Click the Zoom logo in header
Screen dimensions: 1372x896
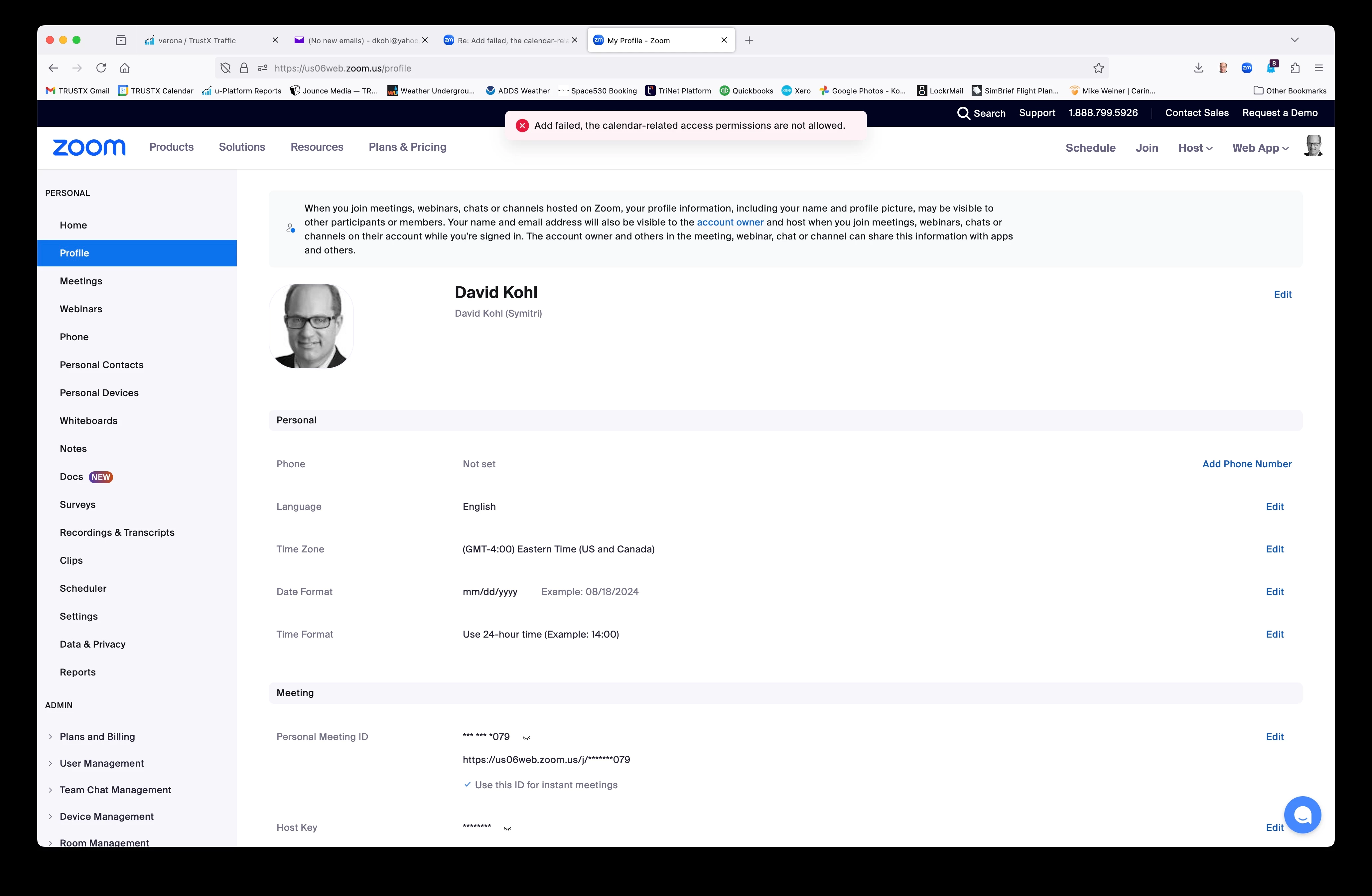(x=89, y=148)
